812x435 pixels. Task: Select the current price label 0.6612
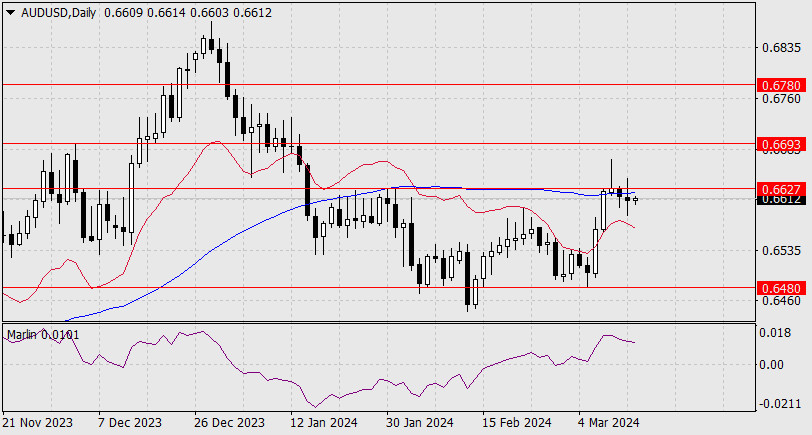click(781, 200)
